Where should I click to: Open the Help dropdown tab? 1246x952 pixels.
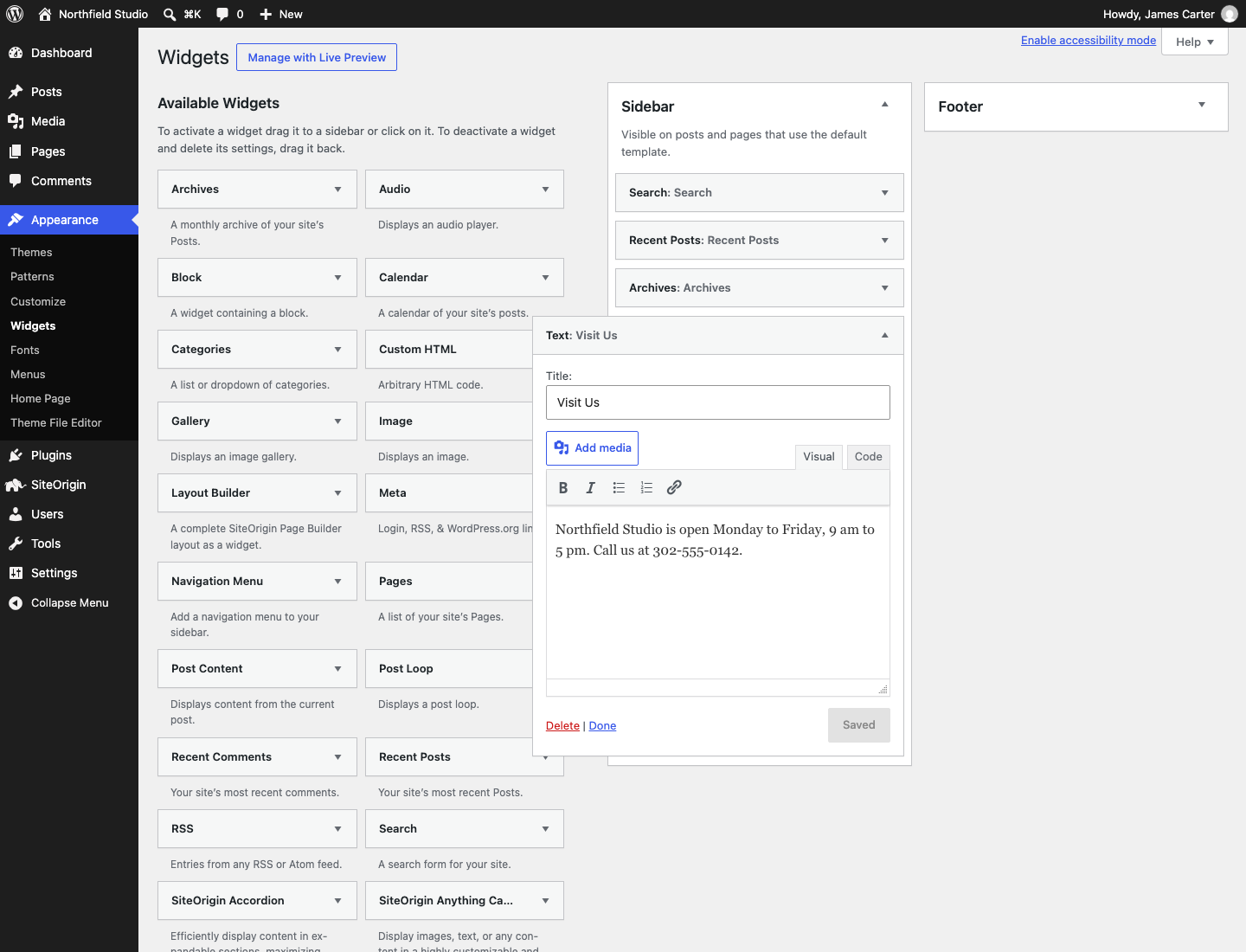(1195, 42)
